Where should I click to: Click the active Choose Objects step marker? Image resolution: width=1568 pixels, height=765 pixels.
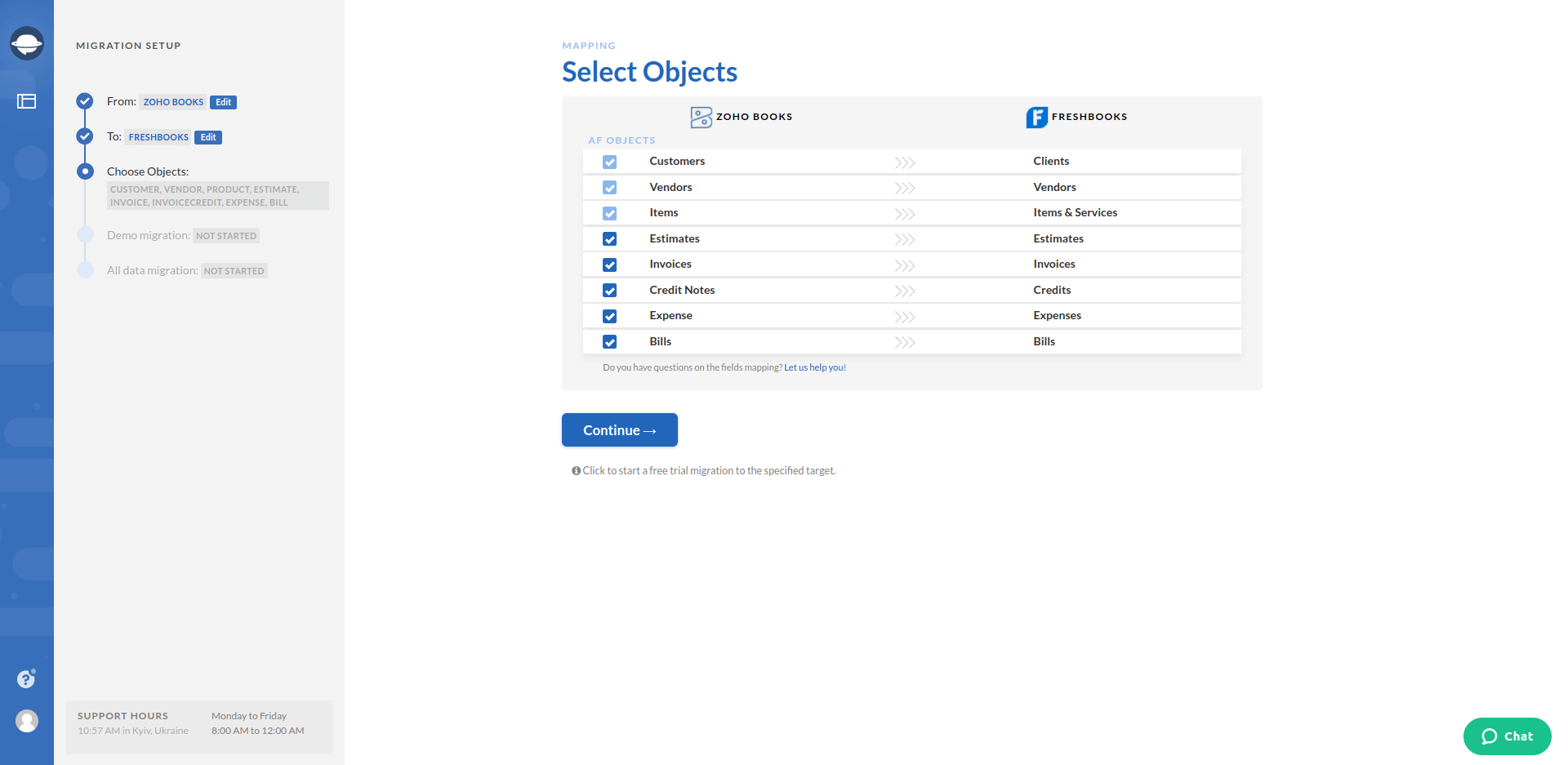pos(85,171)
